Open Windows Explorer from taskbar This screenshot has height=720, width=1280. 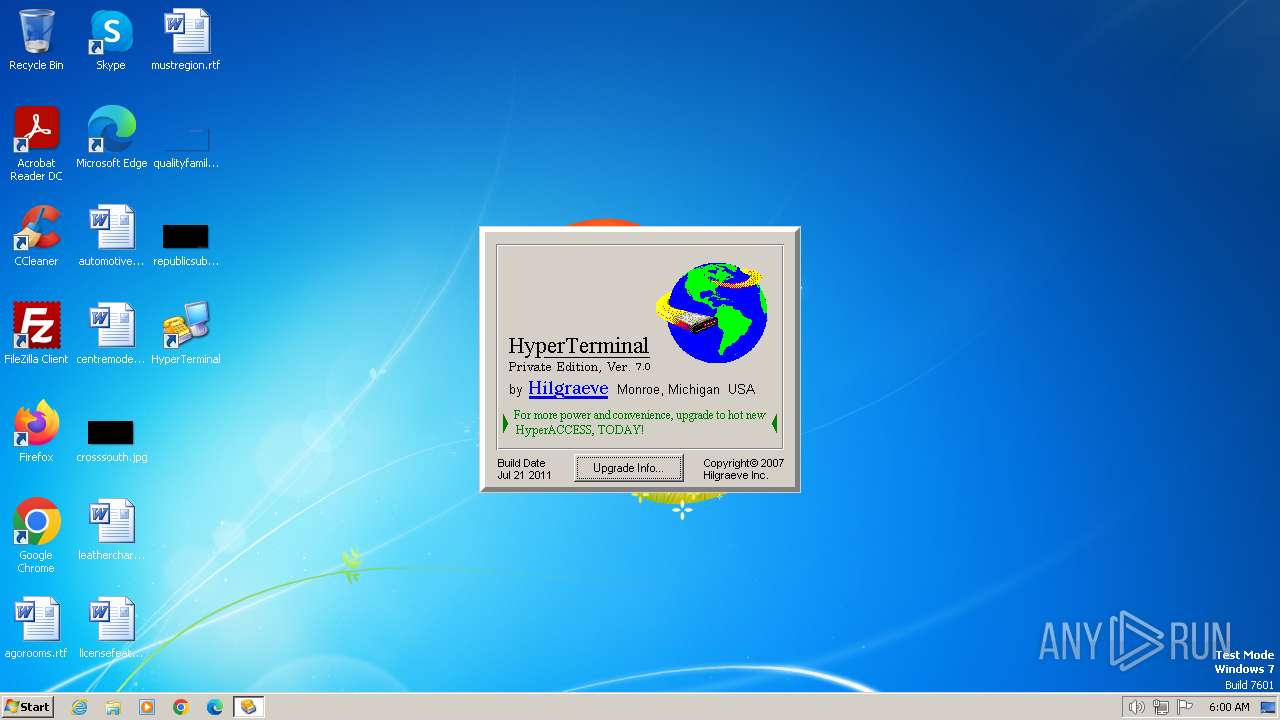[x=113, y=707]
